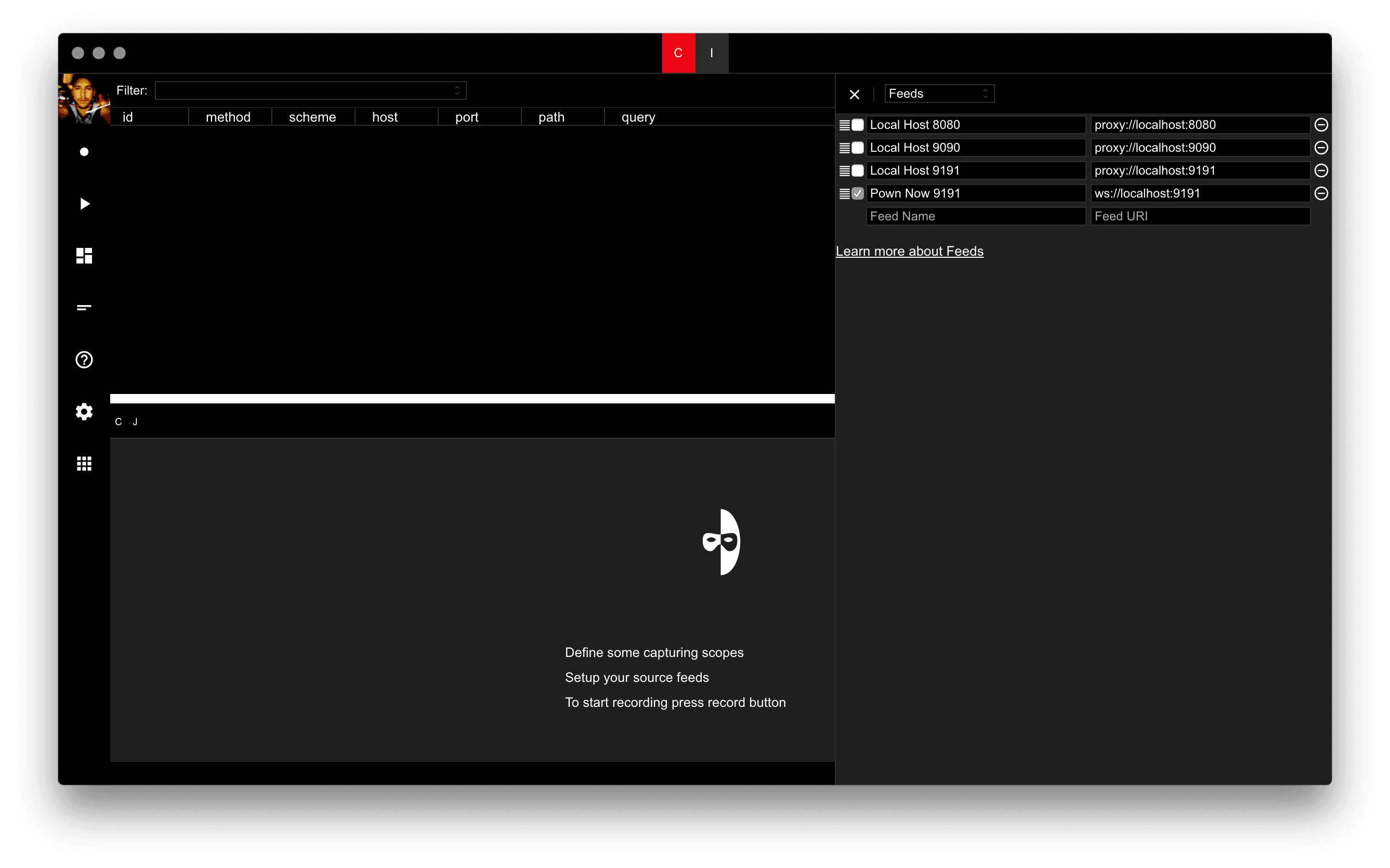Screen dimensions: 1390x868
Task: Enable the Local Host 8080 feed checkbox
Action: point(857,125)
